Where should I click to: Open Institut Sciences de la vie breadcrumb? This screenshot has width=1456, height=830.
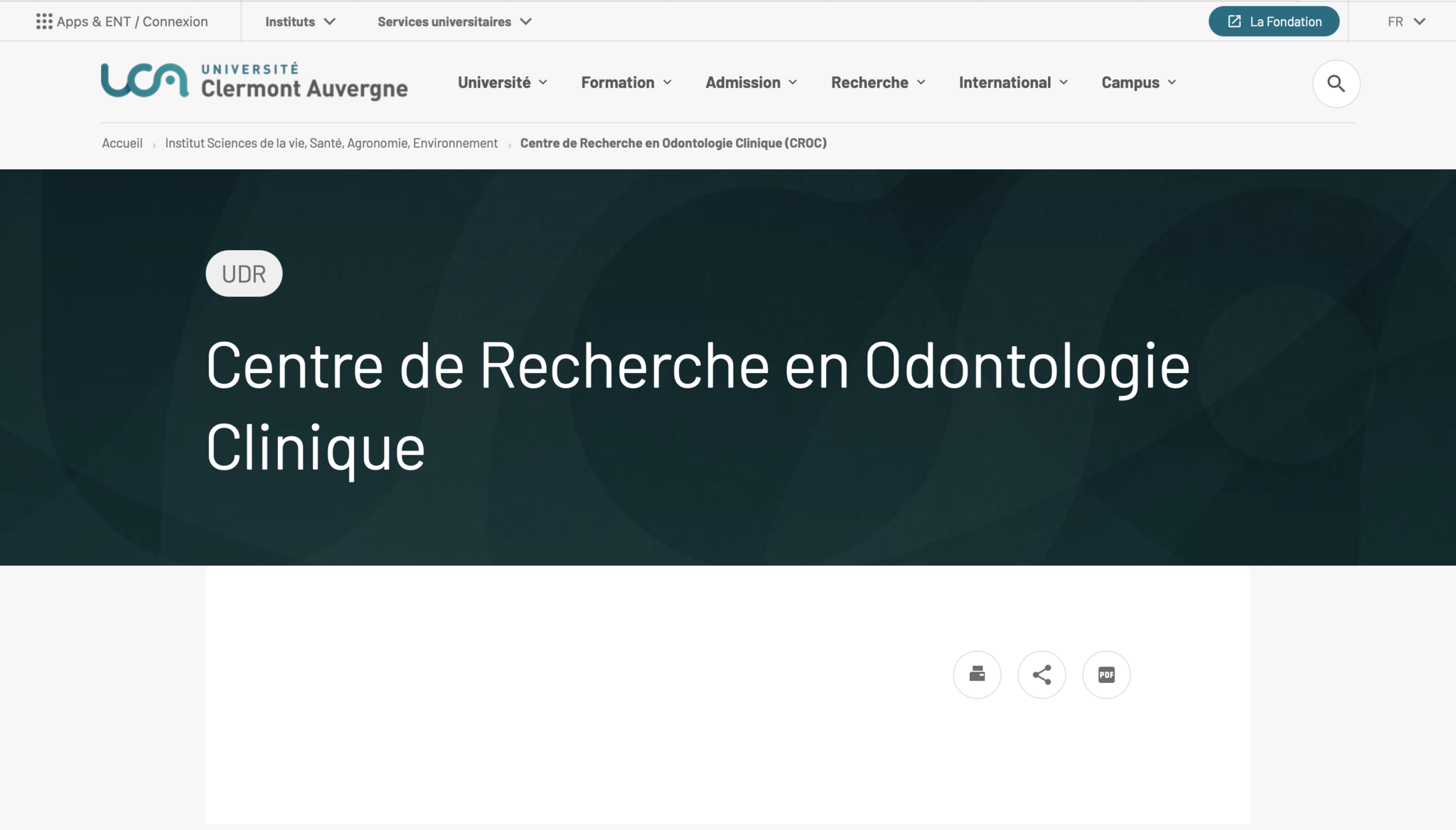(x=331, y=143)
